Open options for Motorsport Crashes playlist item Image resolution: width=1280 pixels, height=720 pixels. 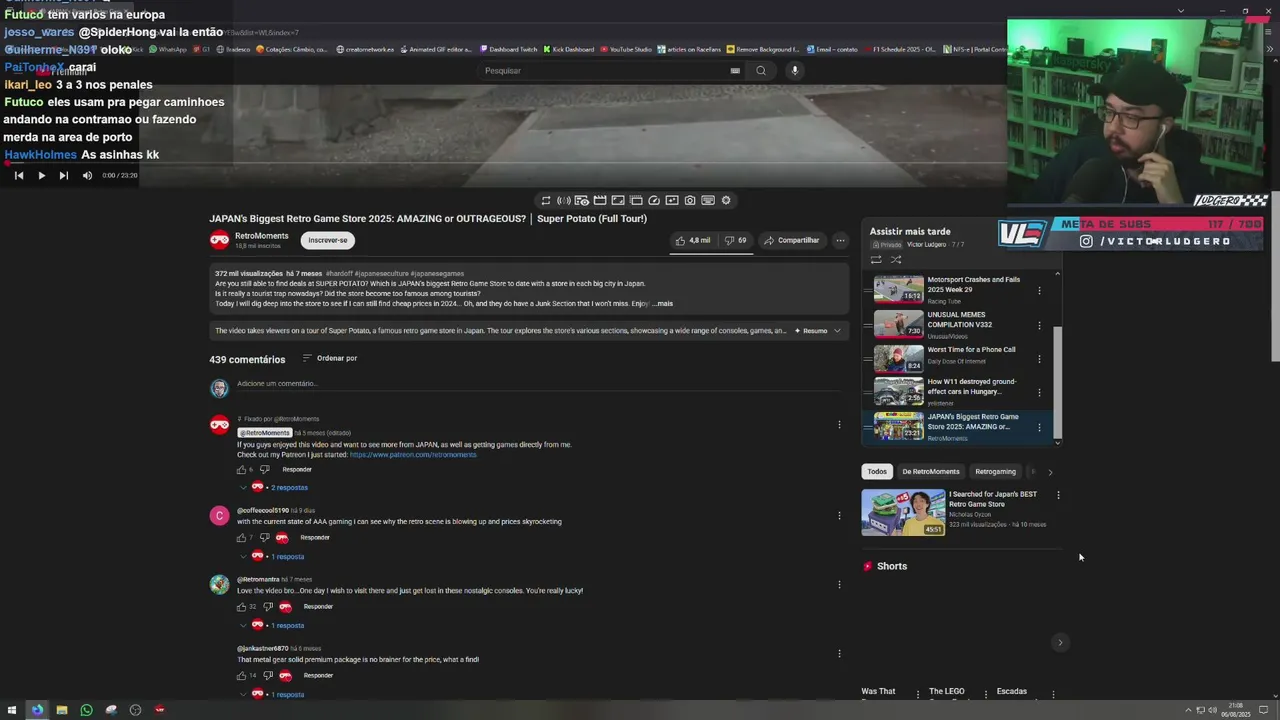pos(1039,291)
